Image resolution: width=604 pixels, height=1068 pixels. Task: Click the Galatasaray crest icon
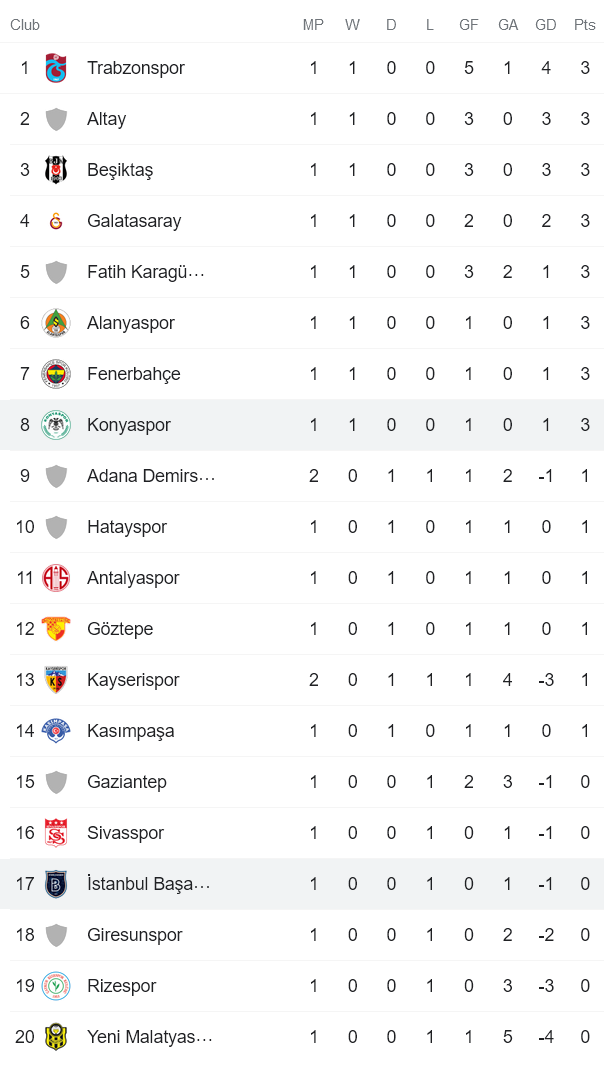57,221
